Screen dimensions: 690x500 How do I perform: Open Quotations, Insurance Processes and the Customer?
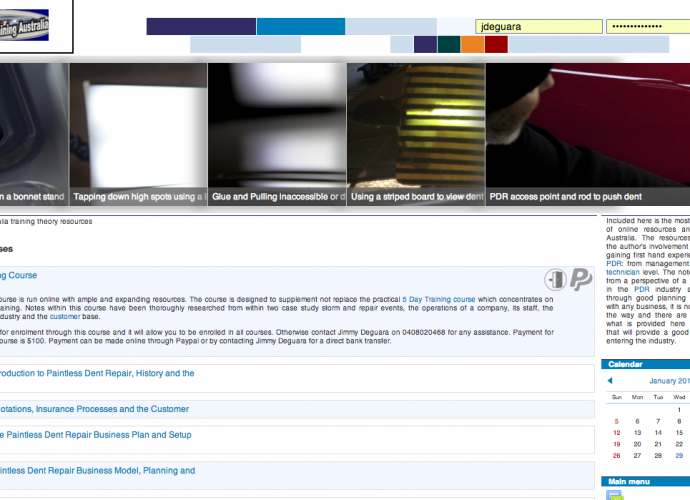(x=94, y=409)
